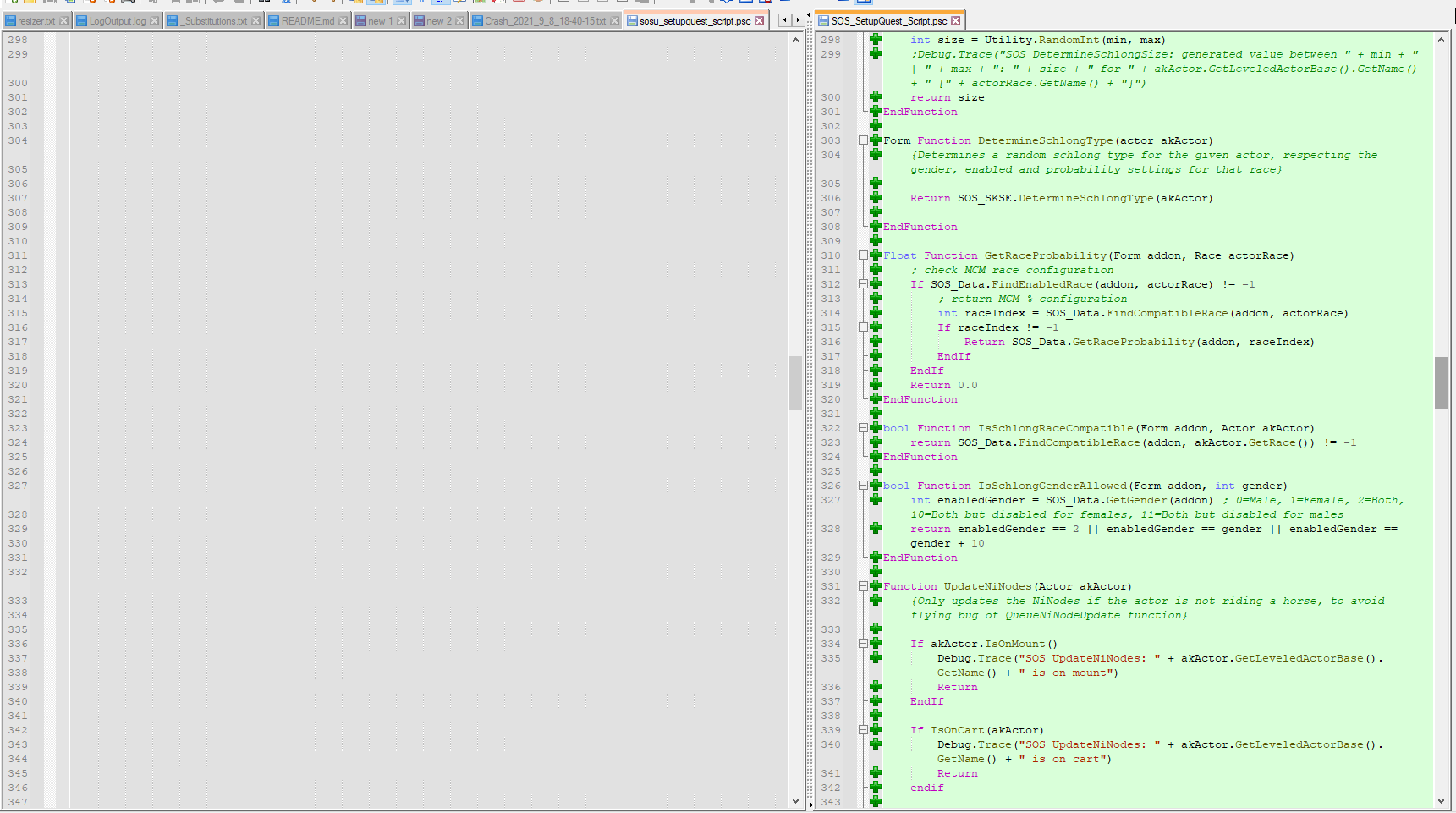Click the green plus marker on line 306

click(x=876, y=198)
